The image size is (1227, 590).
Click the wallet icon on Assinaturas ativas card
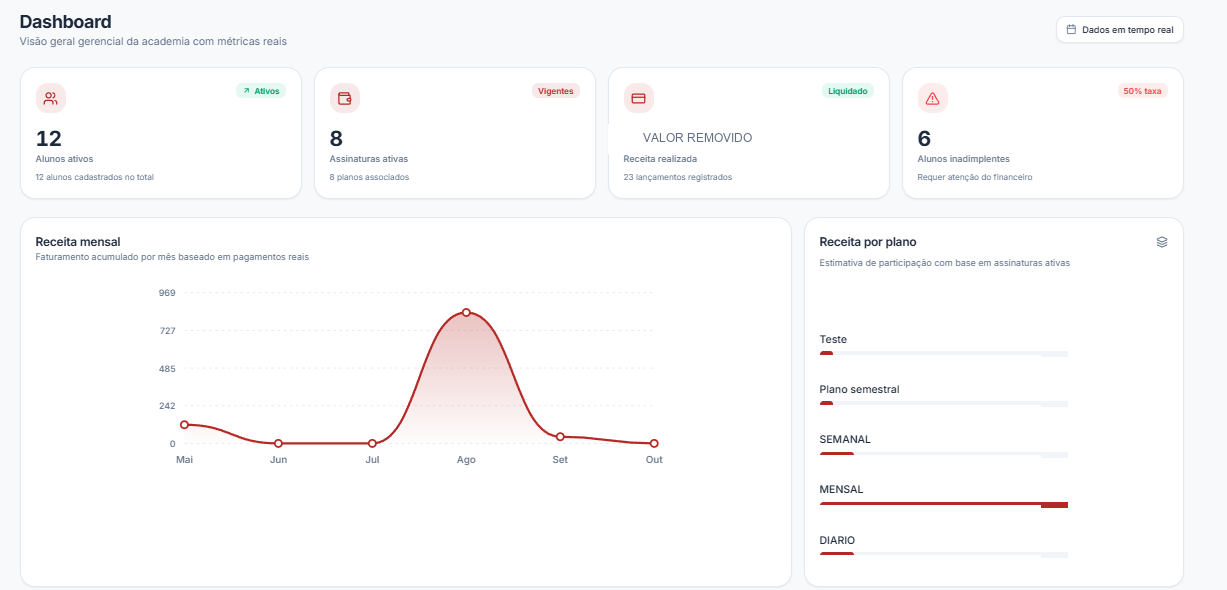(x=345, y=98)
